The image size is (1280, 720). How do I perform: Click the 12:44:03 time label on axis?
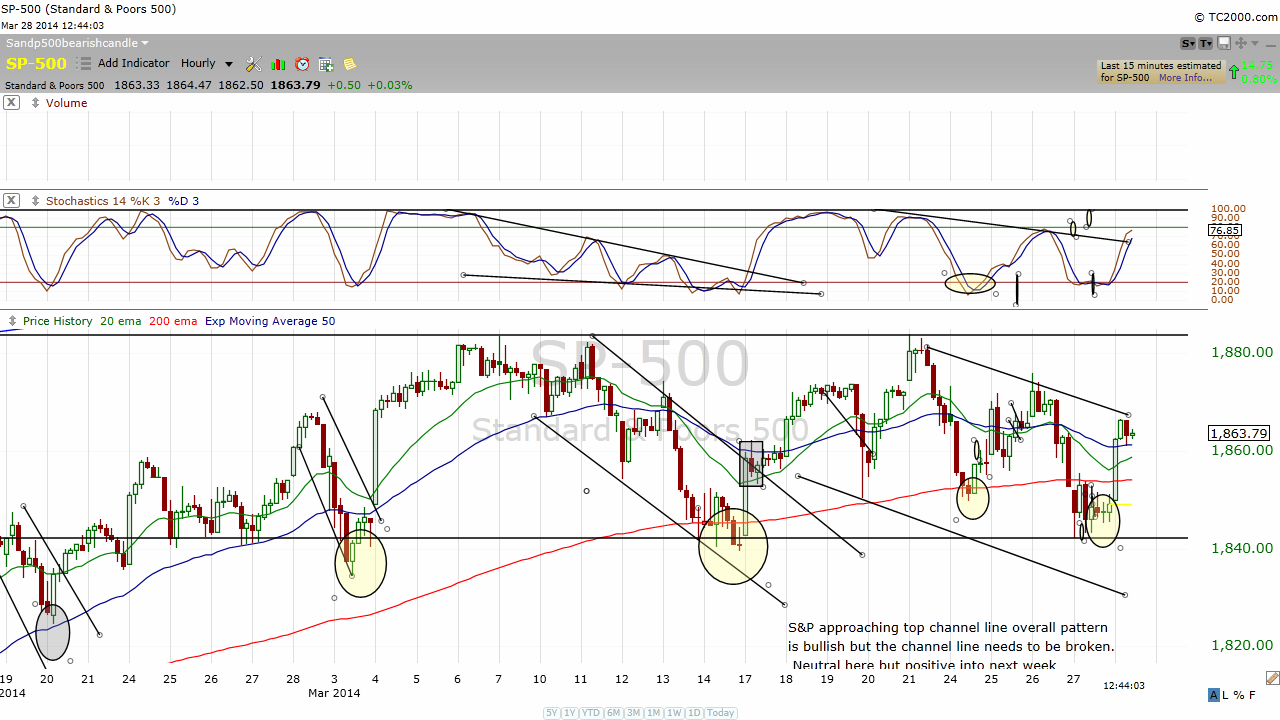1123,686
